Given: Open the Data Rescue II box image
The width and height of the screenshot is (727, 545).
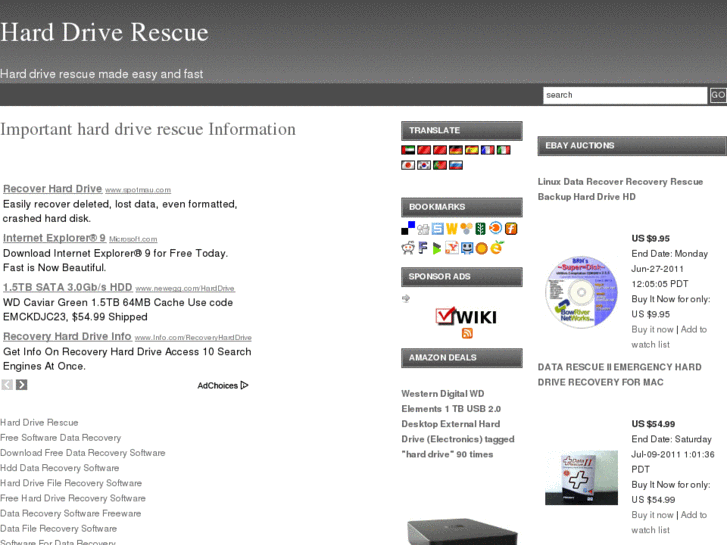Looking at the screenshot, I should pos(581,477).
